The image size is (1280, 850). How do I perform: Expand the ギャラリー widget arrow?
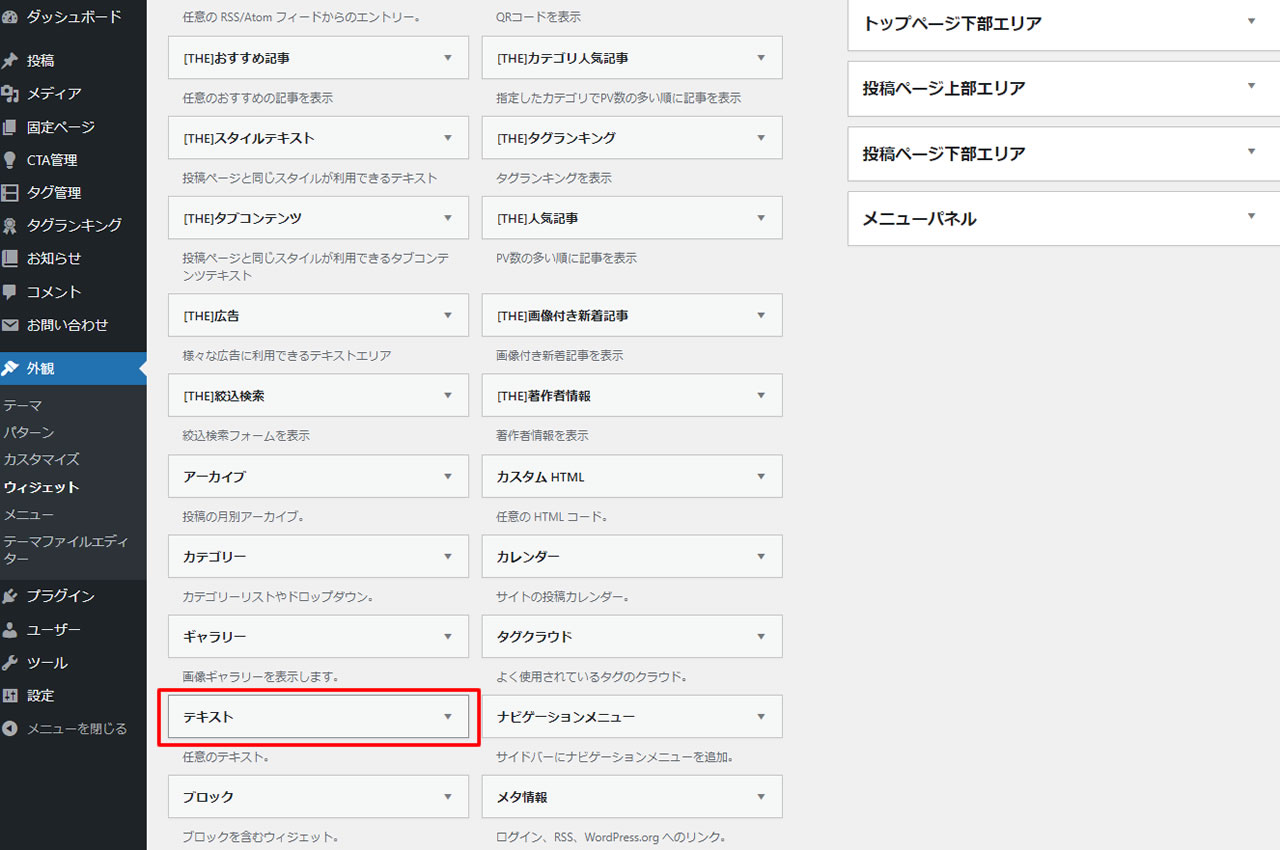(448, 636)
